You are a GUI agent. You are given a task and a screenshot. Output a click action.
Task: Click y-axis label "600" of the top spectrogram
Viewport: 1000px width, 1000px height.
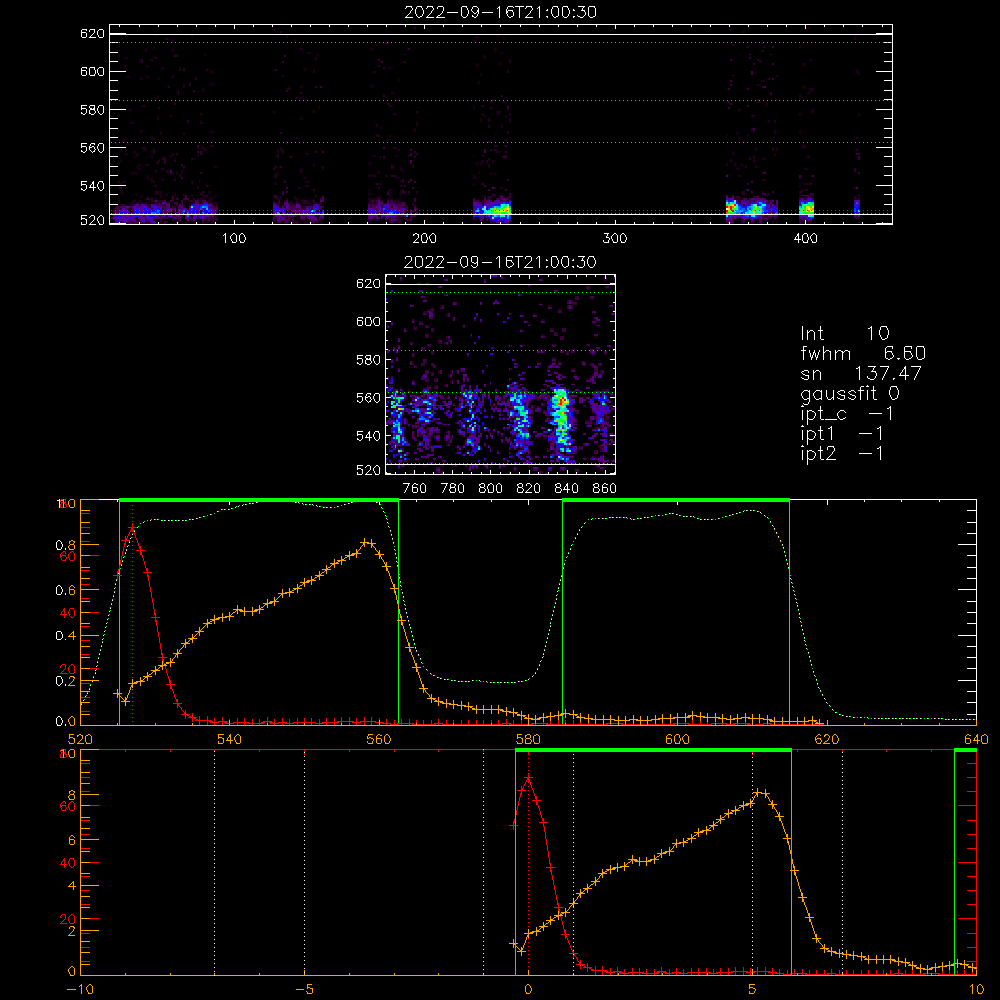pyautogui.click(x=92, y=71)
